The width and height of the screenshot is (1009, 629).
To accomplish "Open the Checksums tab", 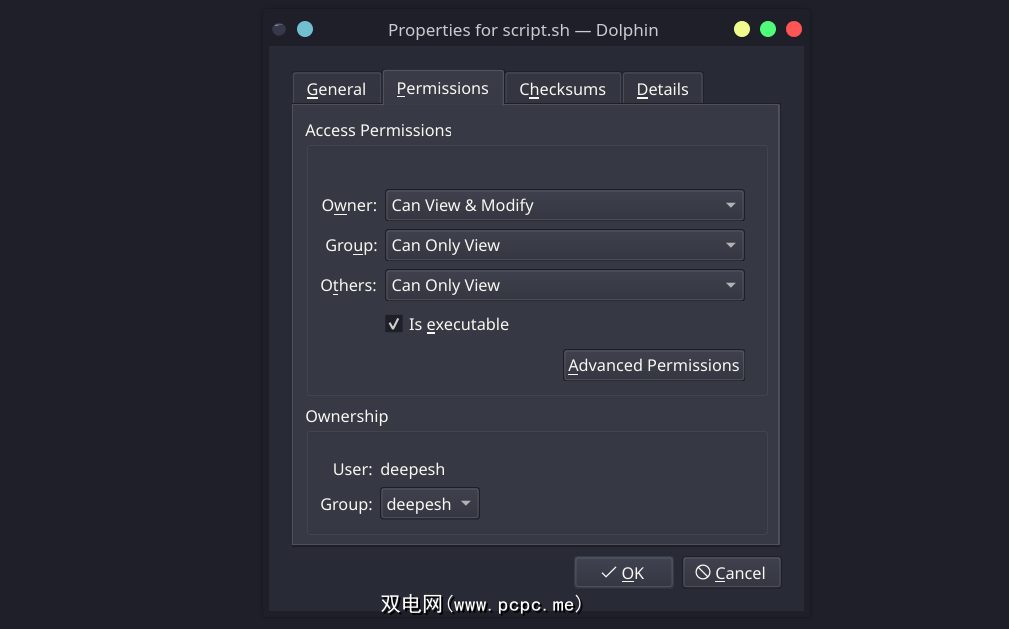I will click(x=562, y=89).
